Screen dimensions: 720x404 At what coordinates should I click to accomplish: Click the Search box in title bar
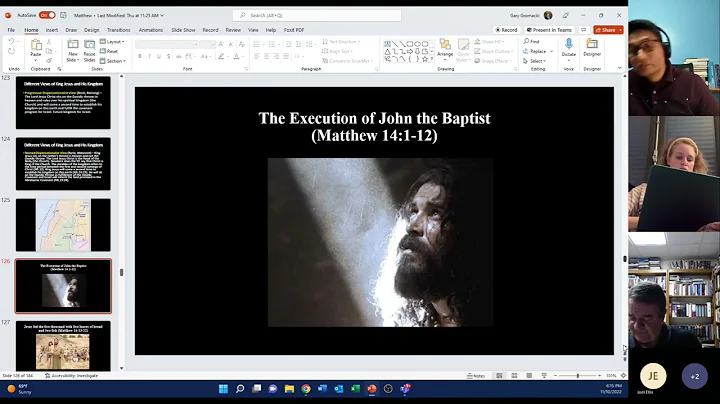tap(317, 15)
